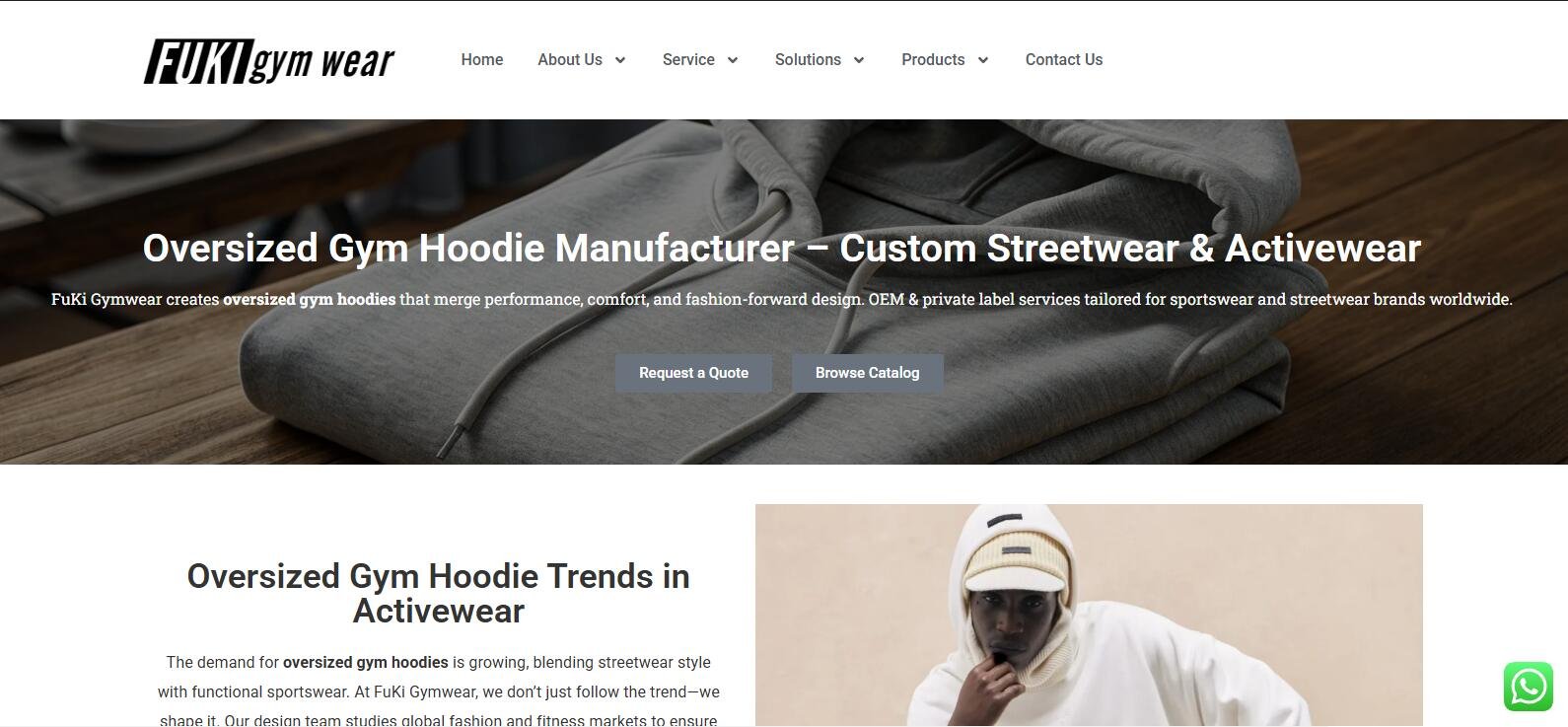Click the FUKI gym wear logo
This screenshot has height=727, width=1568.
tap(269, 61)
